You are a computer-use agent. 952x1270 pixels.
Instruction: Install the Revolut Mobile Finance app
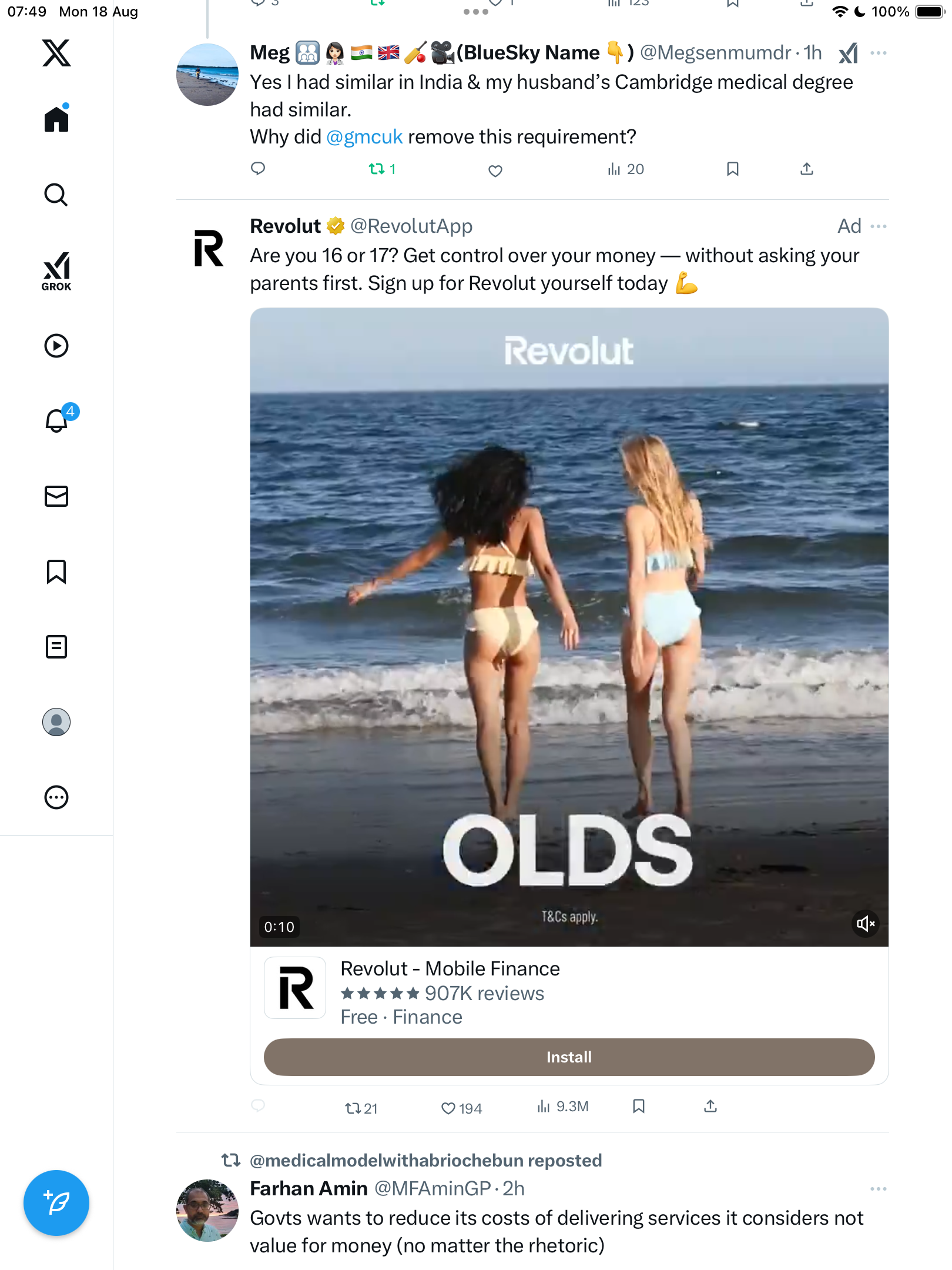tap(569, 1057)
